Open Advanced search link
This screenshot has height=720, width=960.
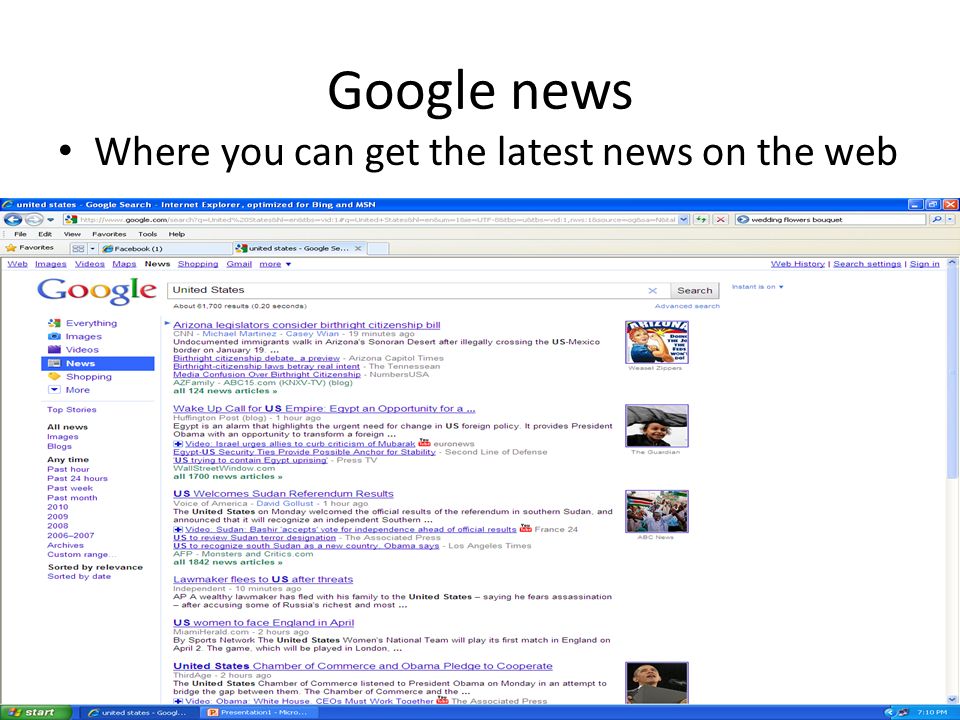coord(687,306)
